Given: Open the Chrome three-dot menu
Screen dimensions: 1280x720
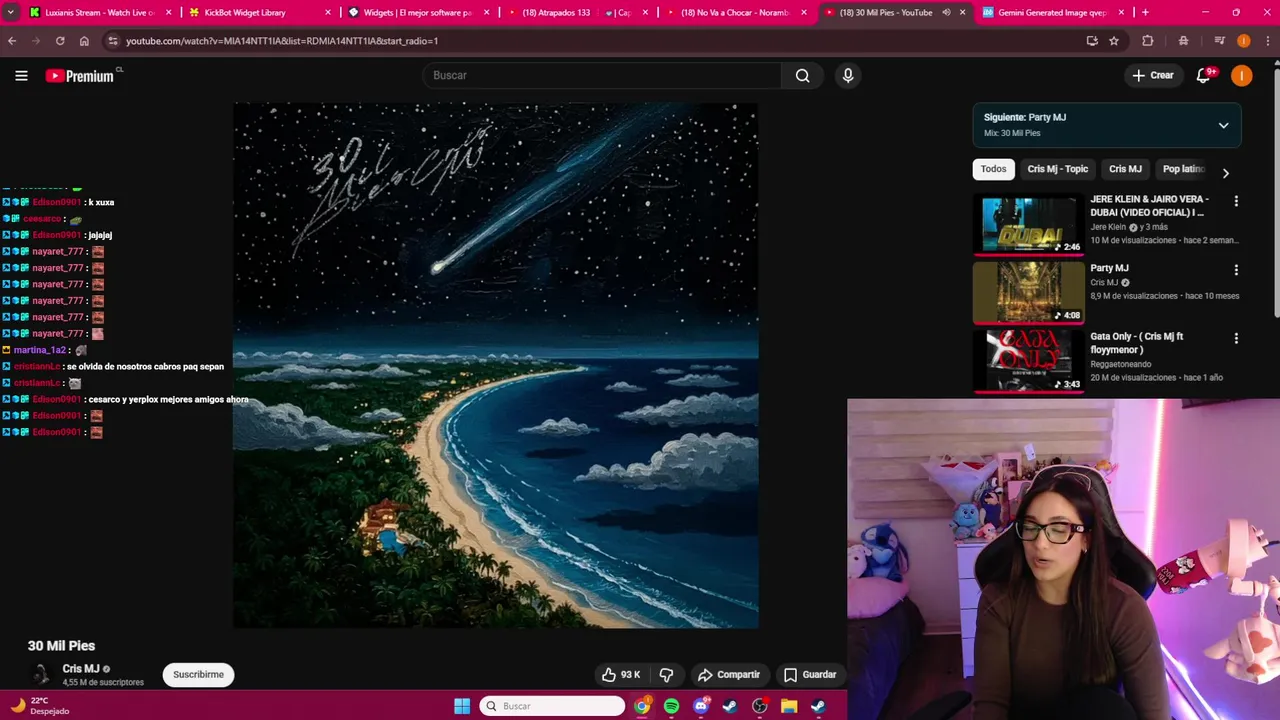Looking at the screenshot, I should click(x=1267, y=41).
